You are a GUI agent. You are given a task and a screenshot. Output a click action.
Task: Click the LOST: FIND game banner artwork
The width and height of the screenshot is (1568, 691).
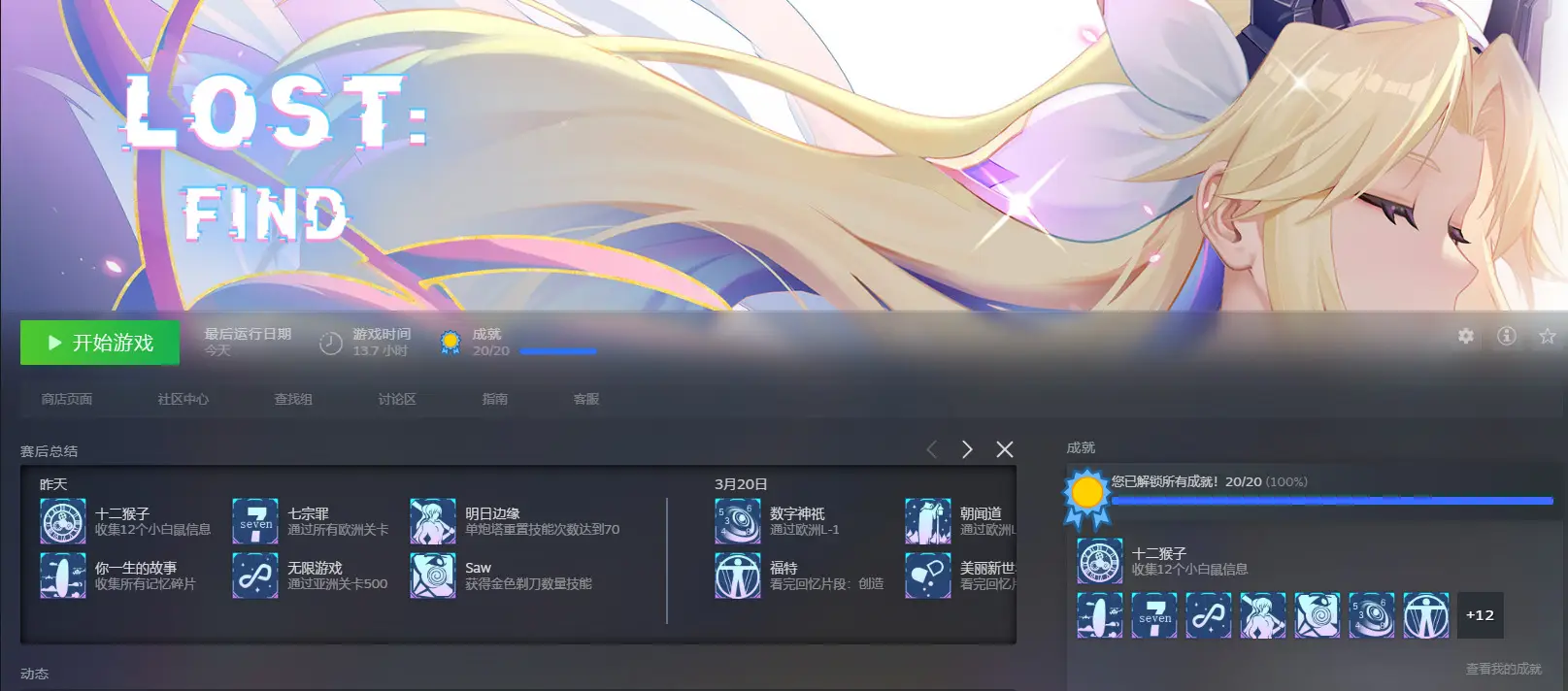784,155
